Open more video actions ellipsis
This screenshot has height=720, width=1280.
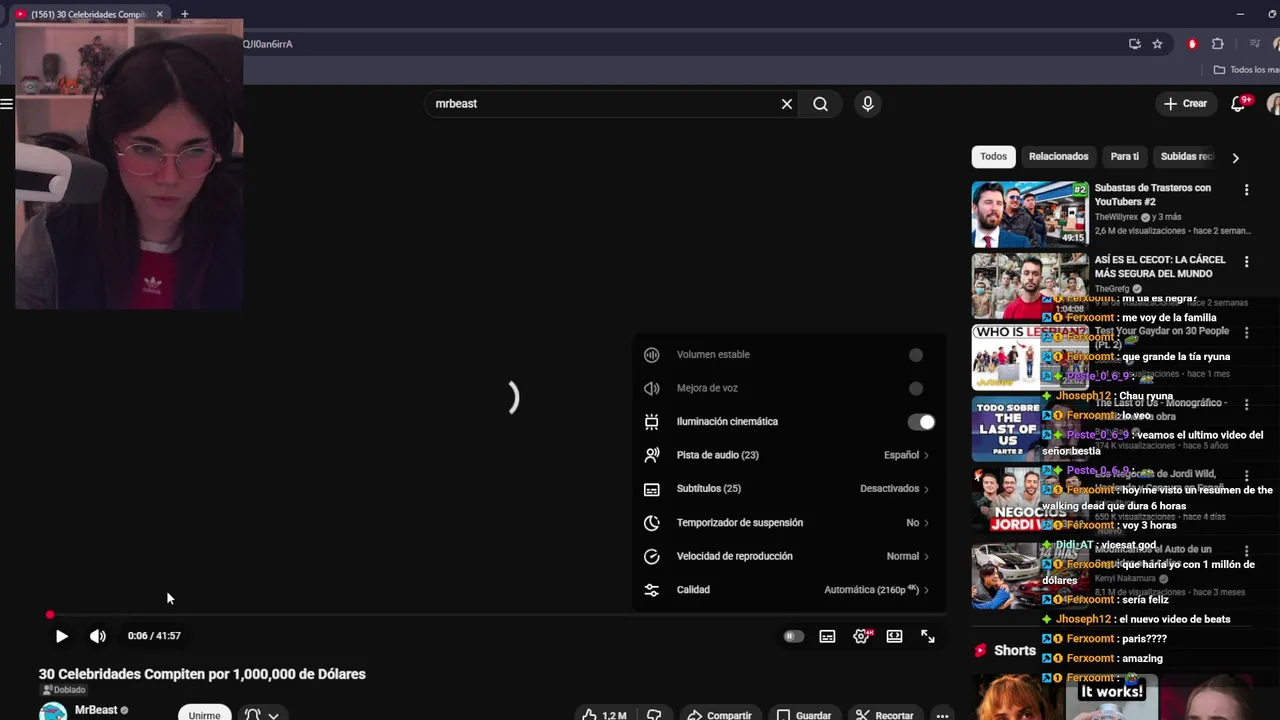click(942, 715)
